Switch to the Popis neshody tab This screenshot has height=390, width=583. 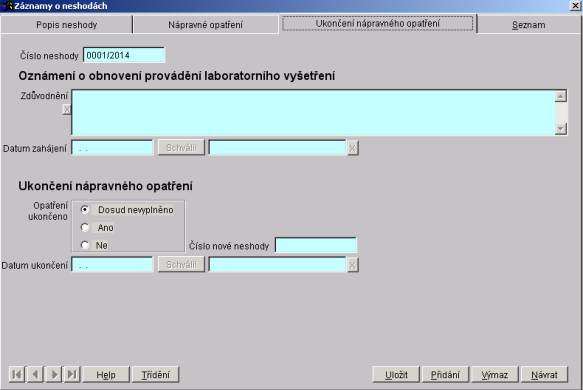coord(67,25)
